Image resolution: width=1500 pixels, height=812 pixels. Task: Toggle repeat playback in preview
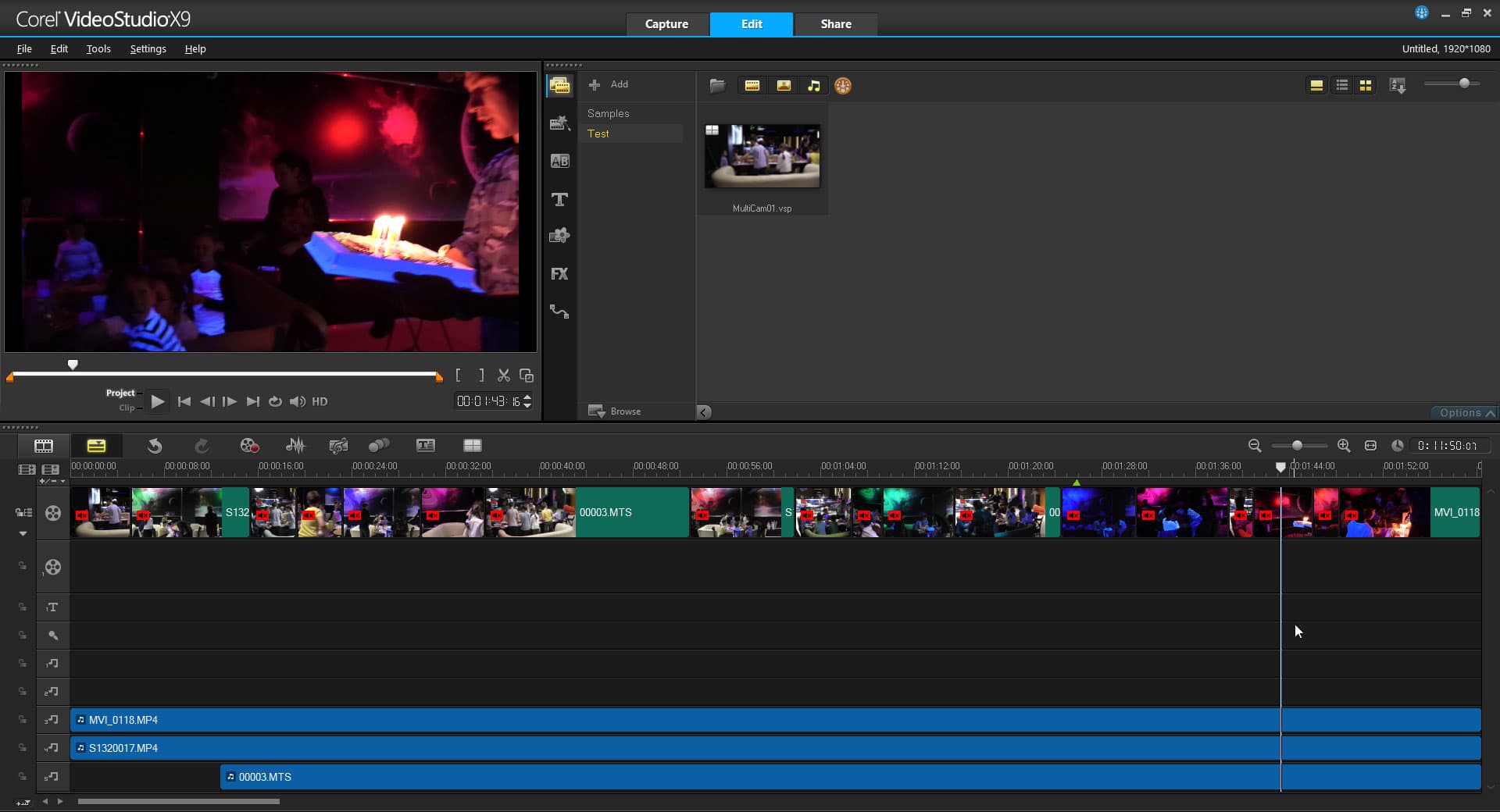pyautogui.click(x=275, y=401)
